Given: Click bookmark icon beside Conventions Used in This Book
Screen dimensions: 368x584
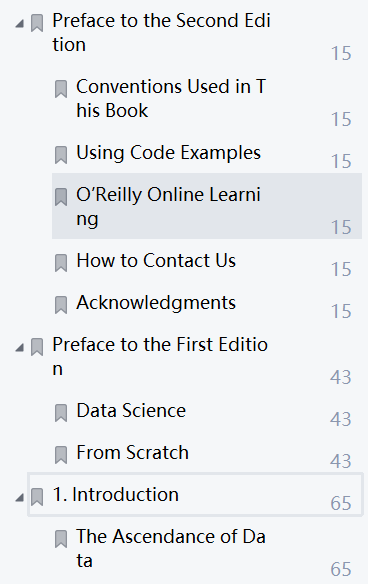Looking at the screenshot, I should pyautogui.click(x=61, y=89).
